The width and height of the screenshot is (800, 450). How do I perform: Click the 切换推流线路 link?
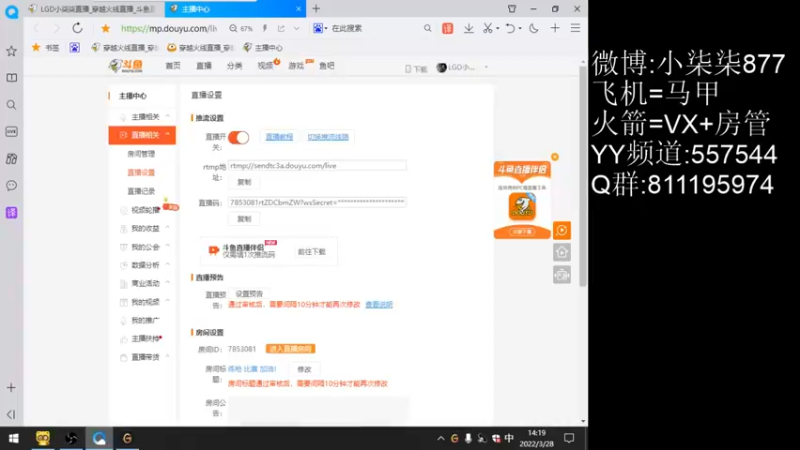coord(328,137)
